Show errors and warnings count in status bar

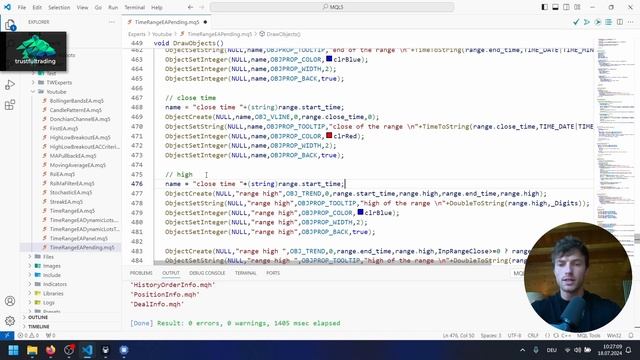pyautogui.click(x=28, y=336)
